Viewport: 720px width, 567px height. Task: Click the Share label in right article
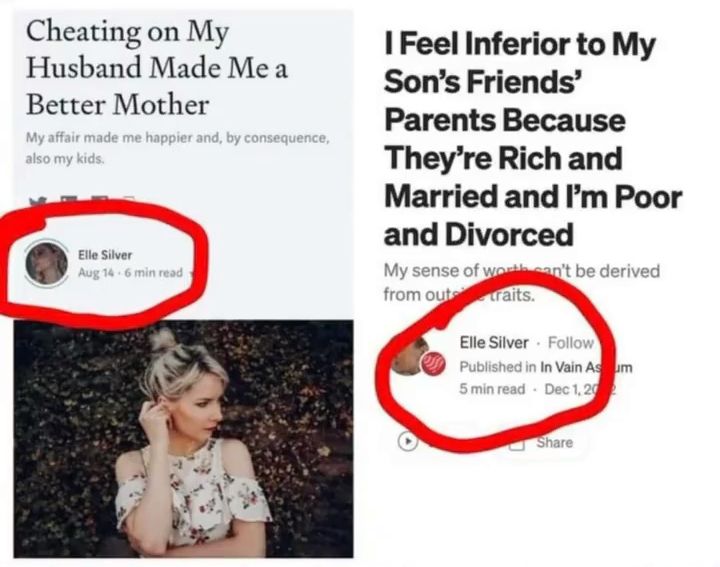click(555, 442)
